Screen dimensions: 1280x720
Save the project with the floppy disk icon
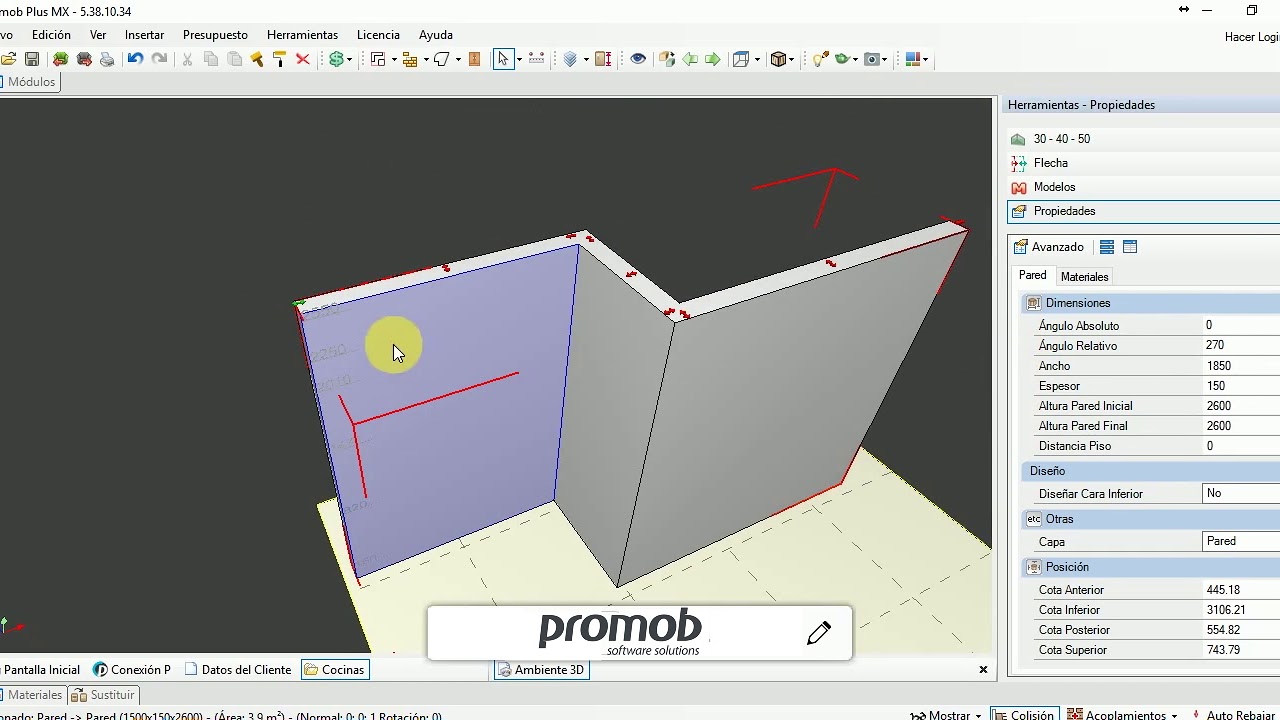(32, 60)
